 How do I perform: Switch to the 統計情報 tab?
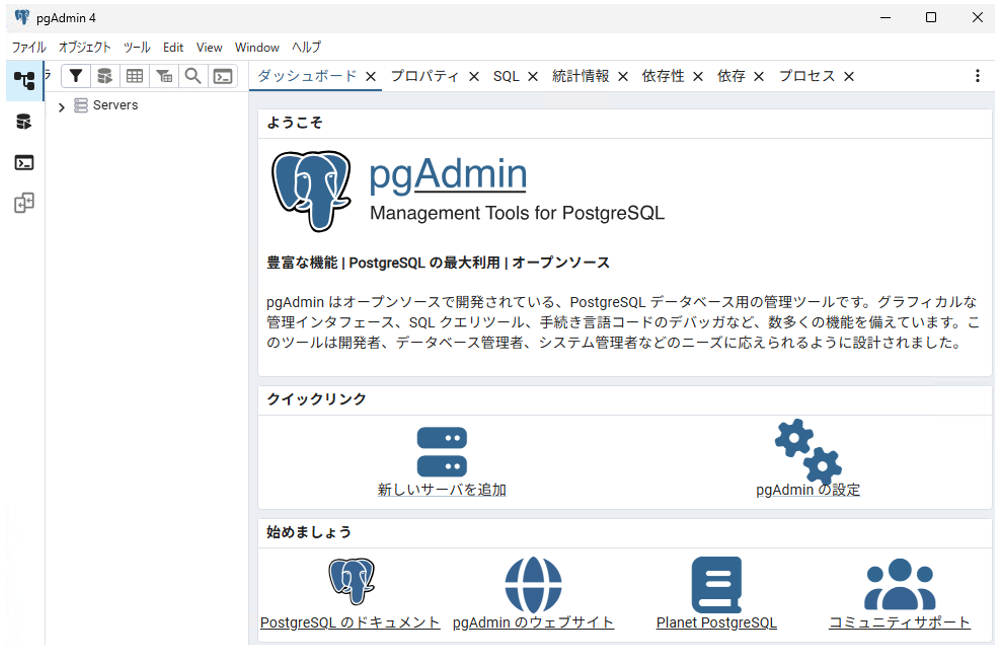click(x=581, y=76)
